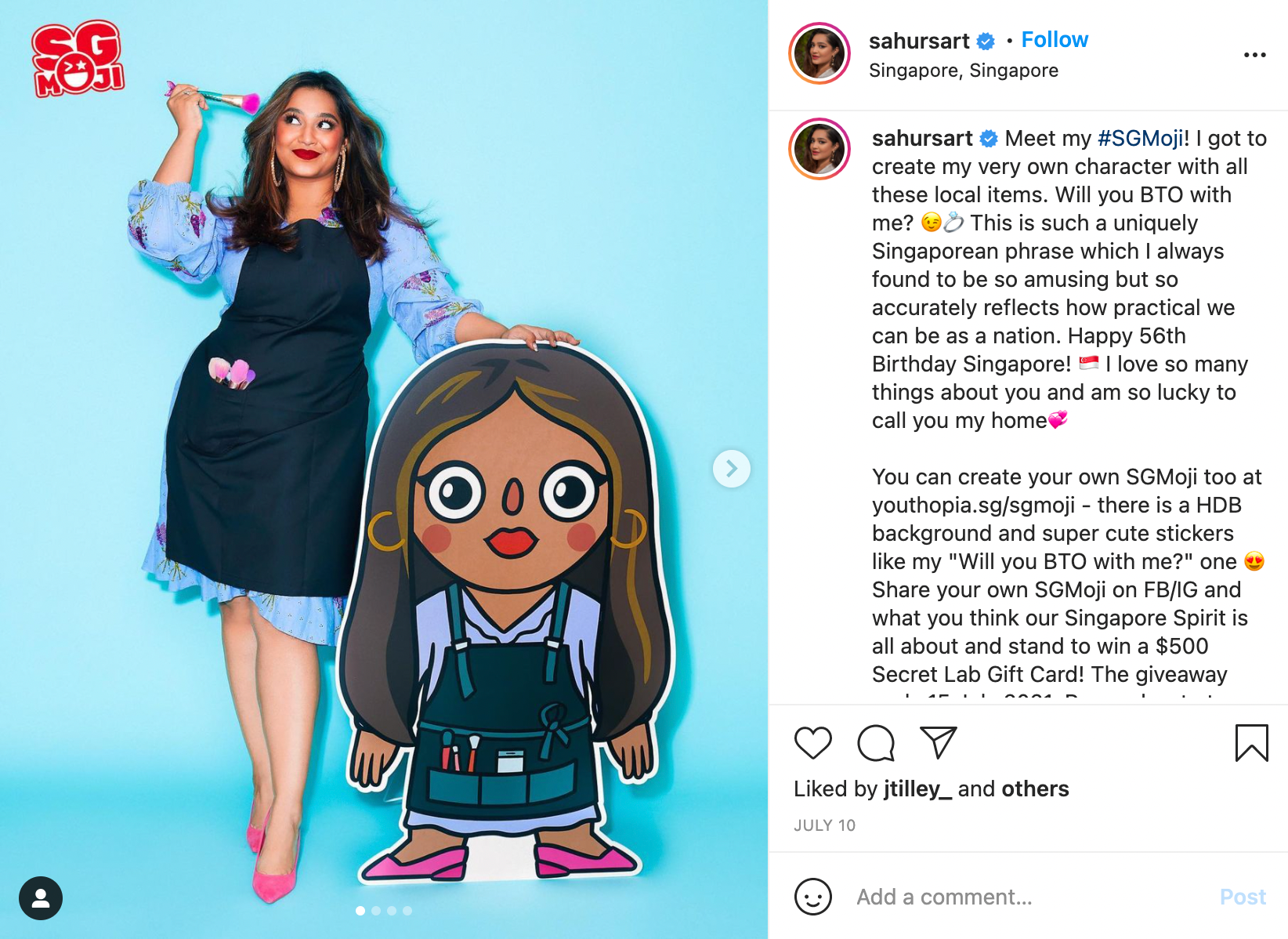
Task: Save post with the bookmark icon
Action: (1251, 742)
